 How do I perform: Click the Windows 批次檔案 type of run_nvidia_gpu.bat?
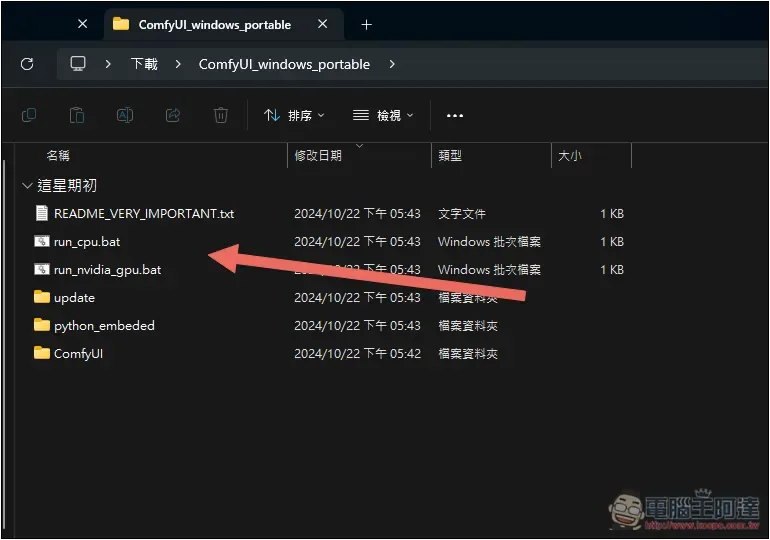coord(489,270)
